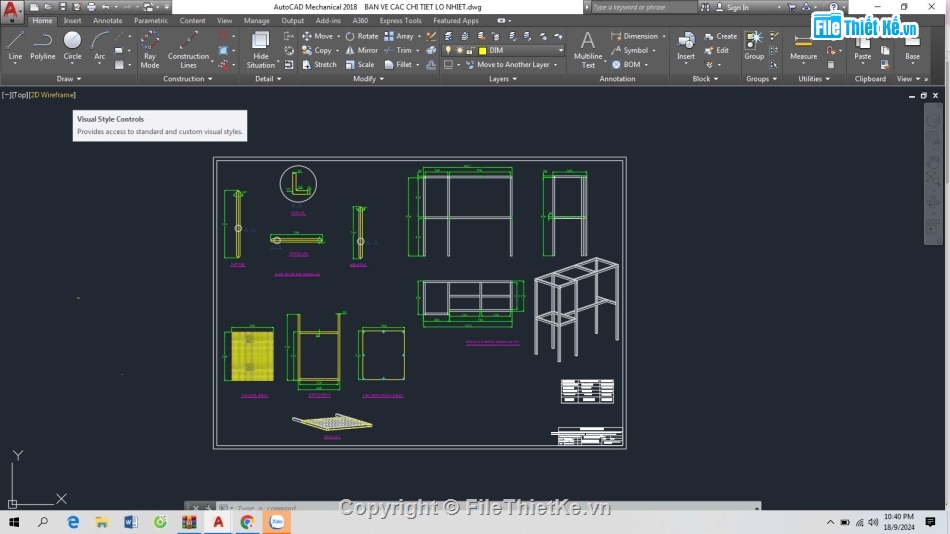Click the BOM tool

coord(626,64)
